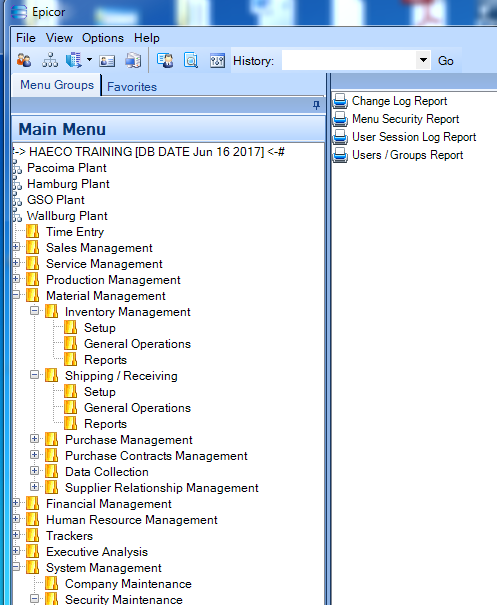Open Menu Security Report
The height and width of the screenshot is (605, 497).
(x=406, y=119)
